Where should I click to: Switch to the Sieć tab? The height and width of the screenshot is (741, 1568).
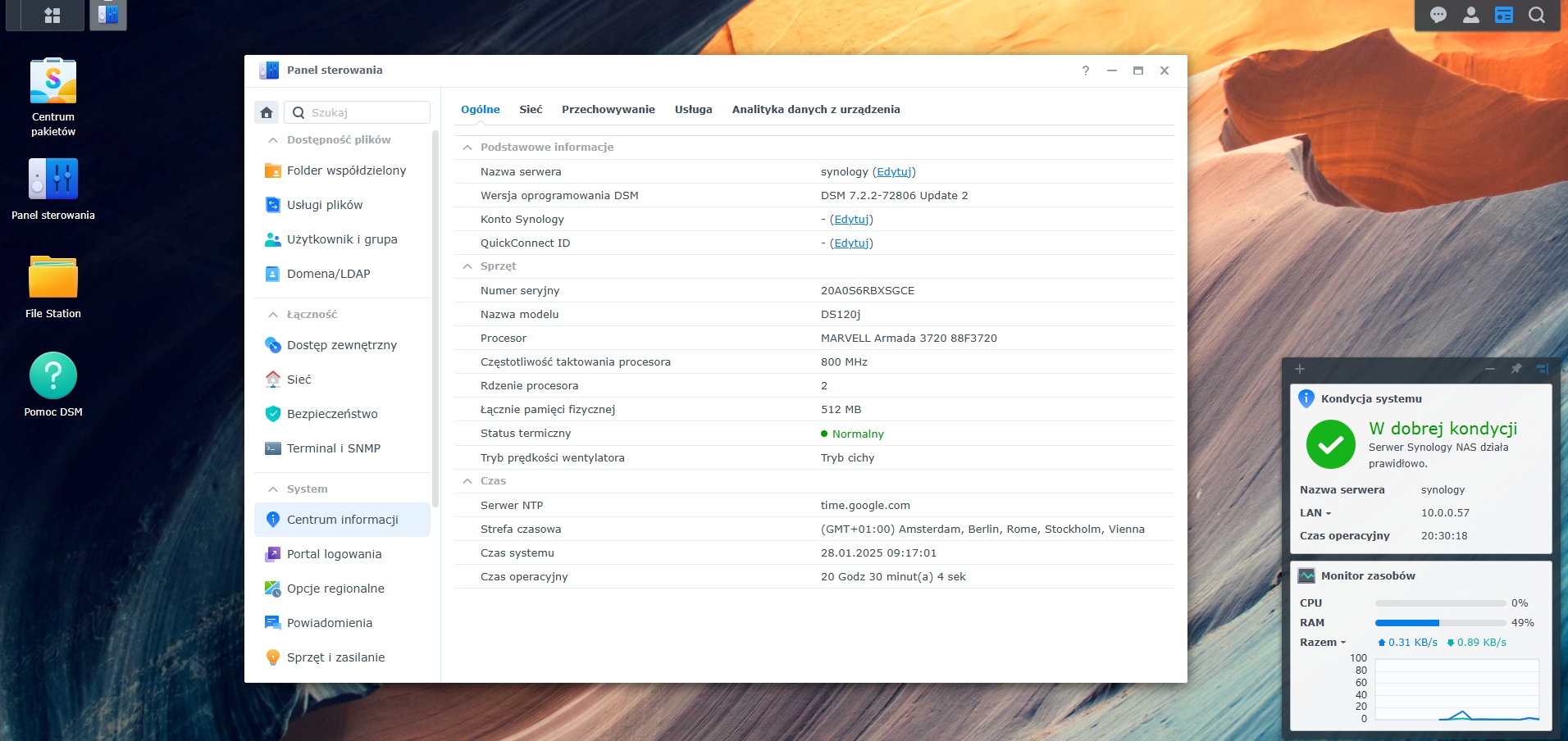coord(531,110)
